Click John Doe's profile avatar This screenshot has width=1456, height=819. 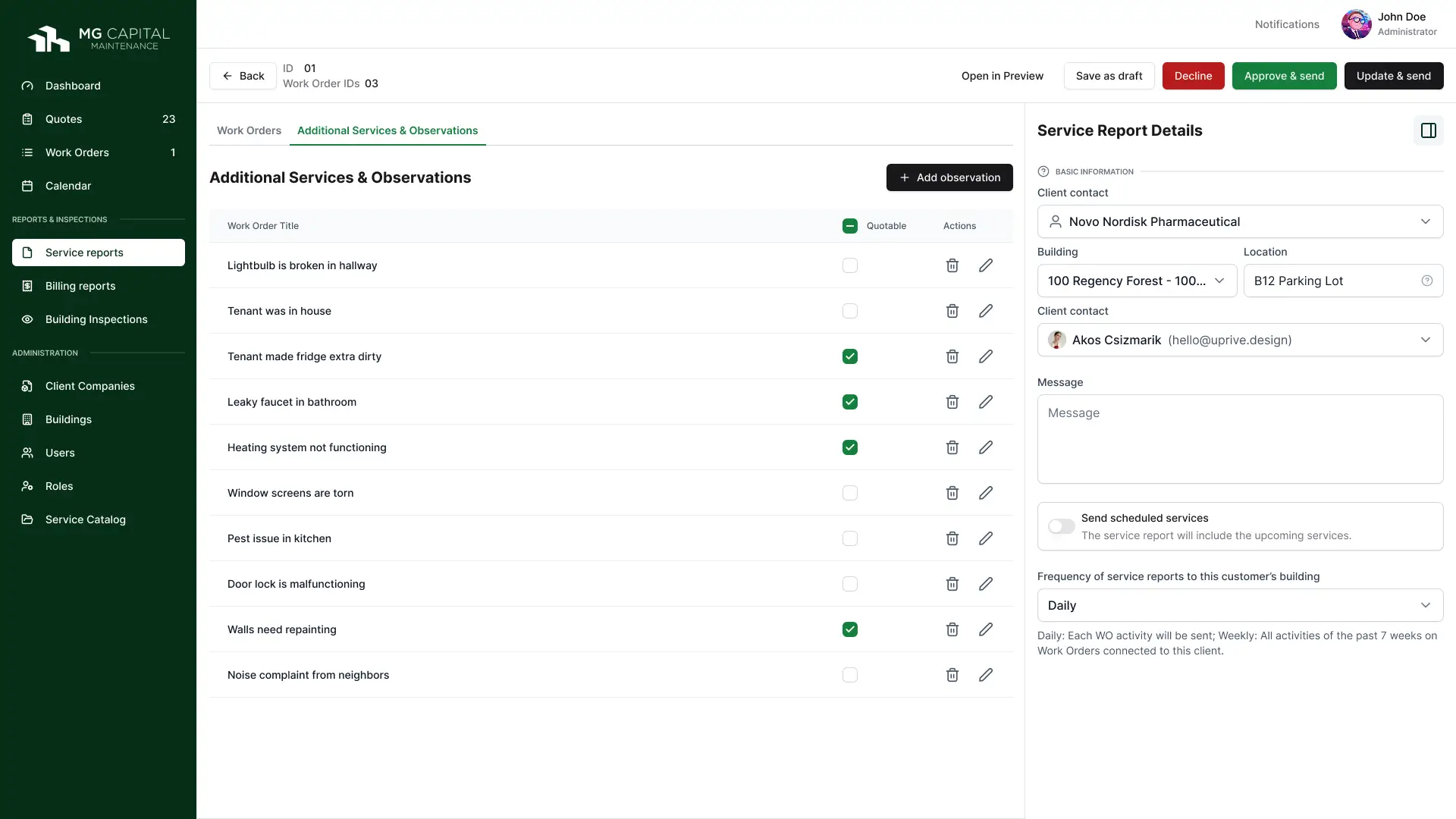pyautogui.click(x=1356, y=24)
